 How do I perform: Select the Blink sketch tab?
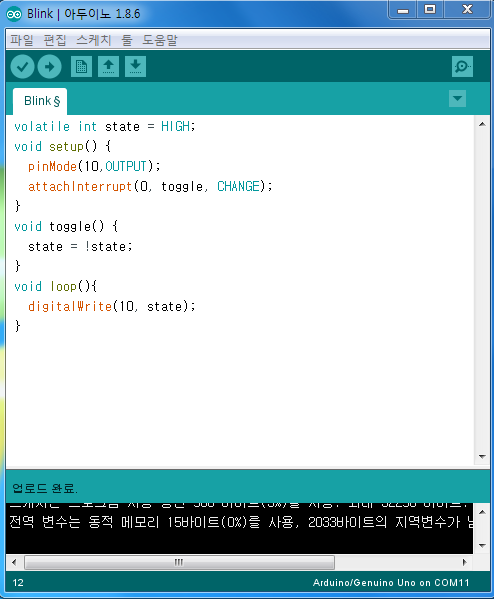tap(40, 101)
